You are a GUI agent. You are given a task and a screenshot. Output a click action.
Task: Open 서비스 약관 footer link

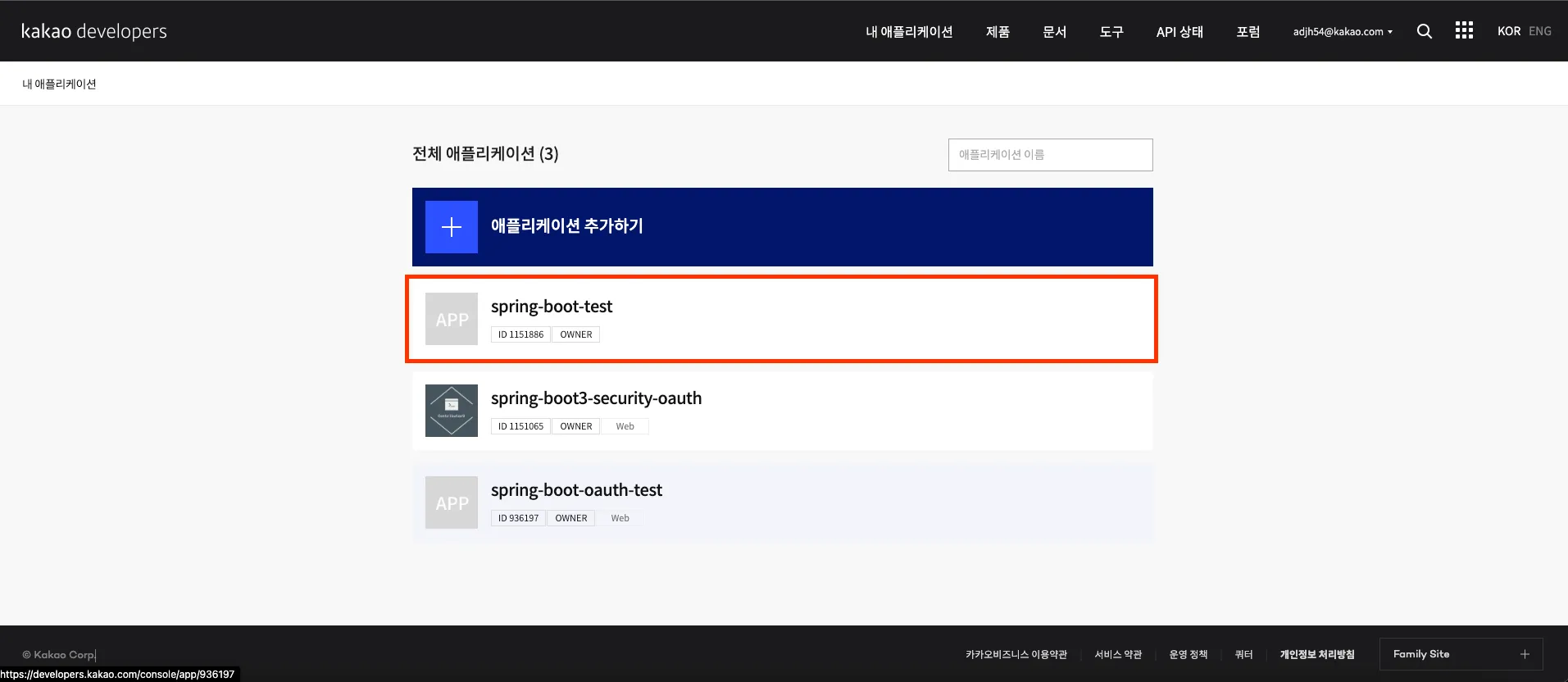[1118, 654]
